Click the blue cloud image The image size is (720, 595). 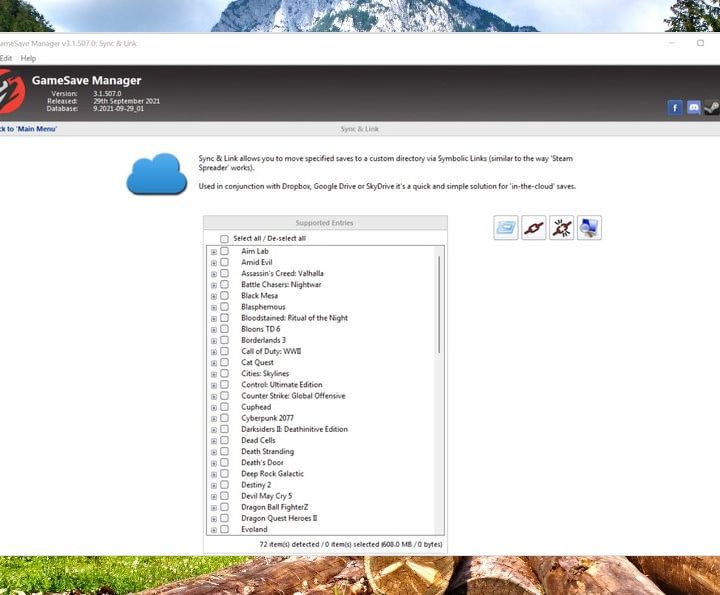coord(157,174)
